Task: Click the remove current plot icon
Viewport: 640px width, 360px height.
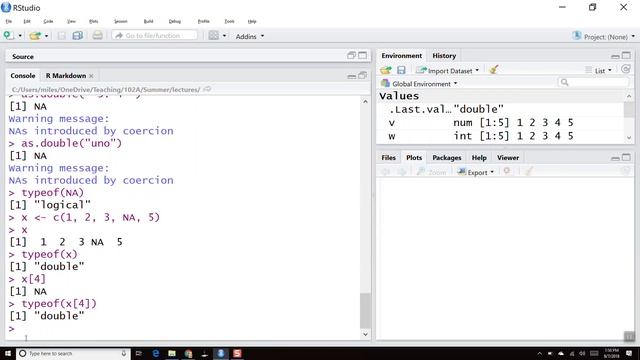Action: (507, 171)
